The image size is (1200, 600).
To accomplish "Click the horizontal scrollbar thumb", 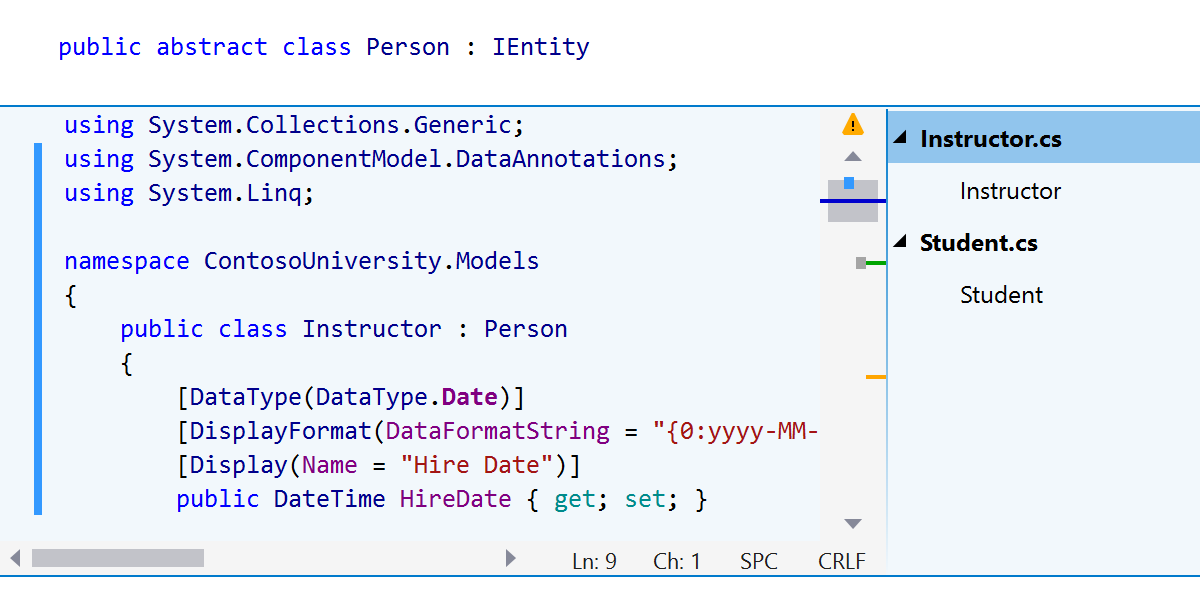I will 118,558.
